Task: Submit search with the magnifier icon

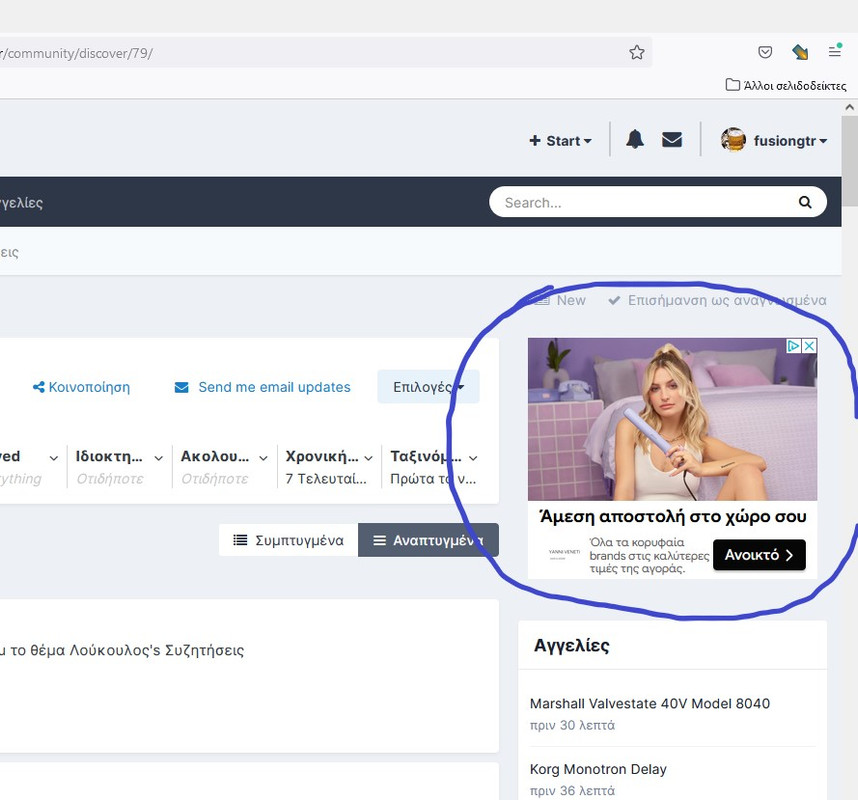Action: (805, 202)
